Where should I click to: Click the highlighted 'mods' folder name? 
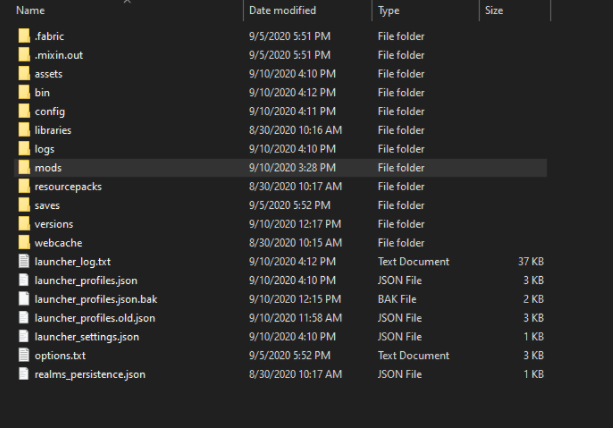(x=48, y=168)
